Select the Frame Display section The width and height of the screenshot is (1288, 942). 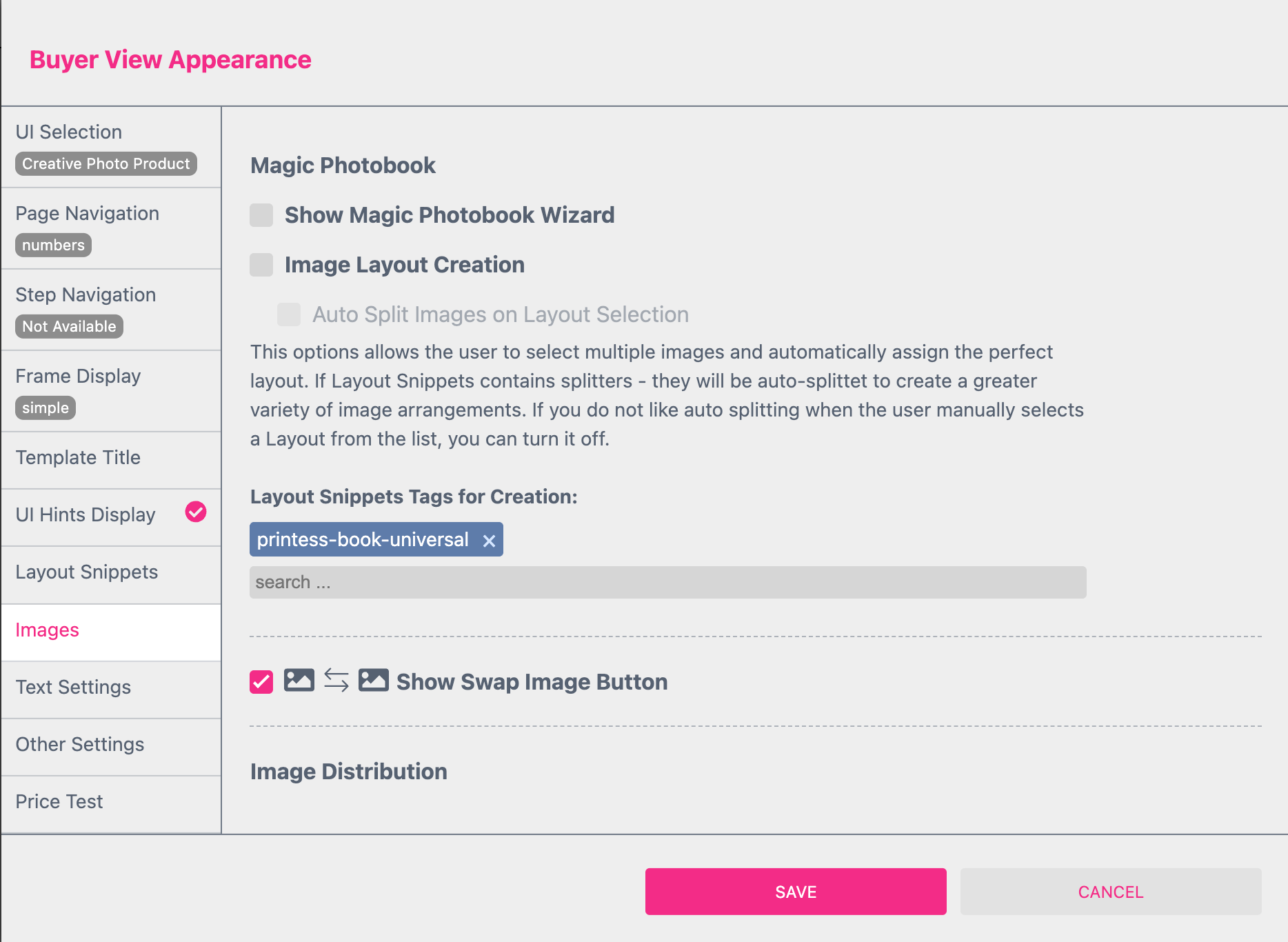[77, 376]
